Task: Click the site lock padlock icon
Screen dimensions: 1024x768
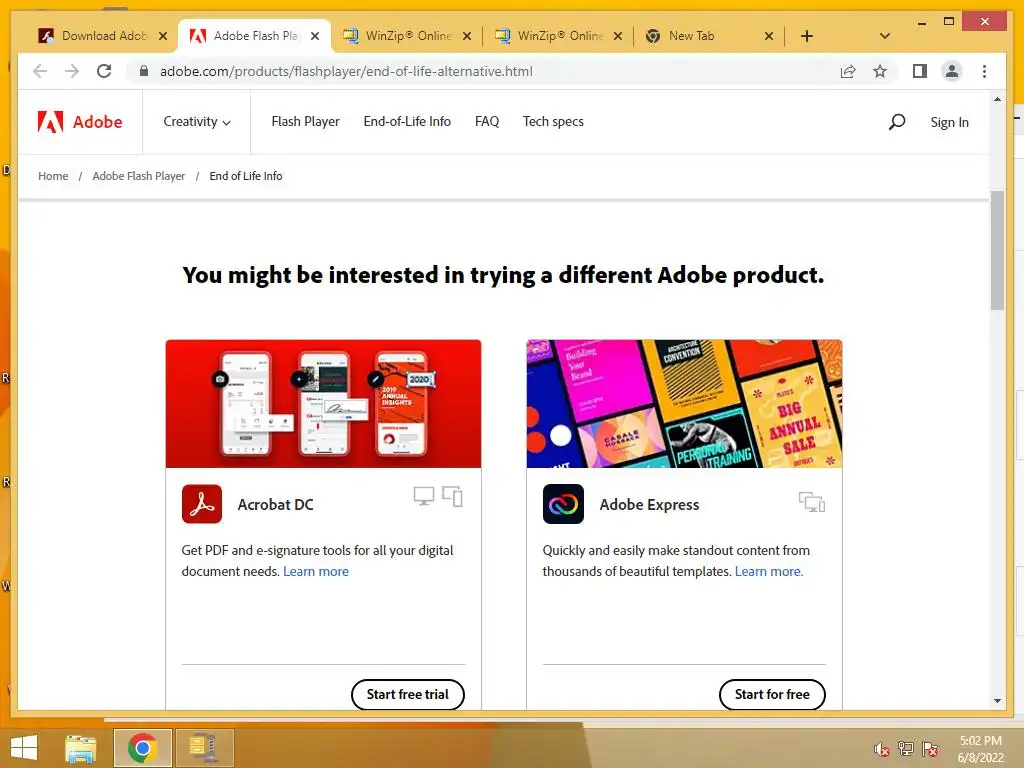Action: [144, 71]
